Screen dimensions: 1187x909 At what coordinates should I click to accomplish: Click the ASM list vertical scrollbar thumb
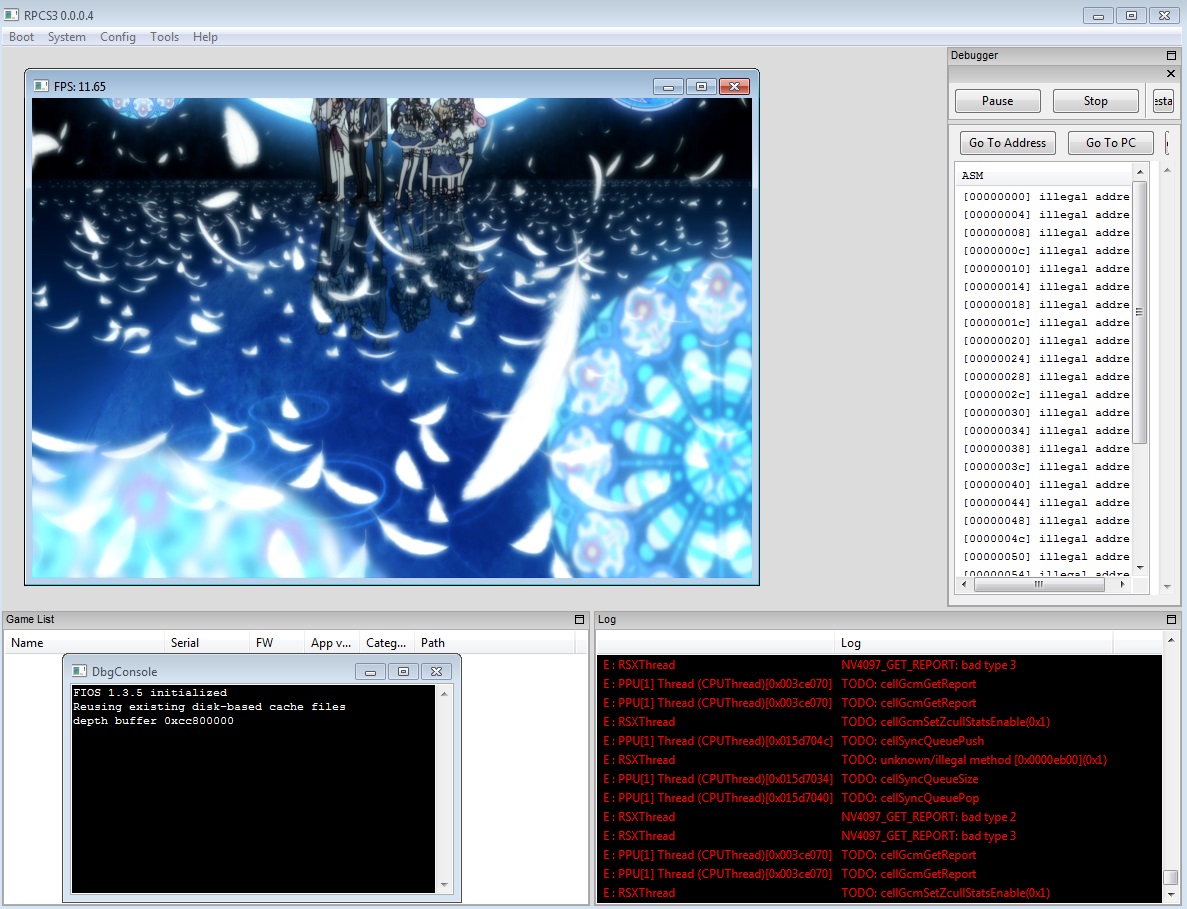pyautogui.click(x=1140, y=312)
